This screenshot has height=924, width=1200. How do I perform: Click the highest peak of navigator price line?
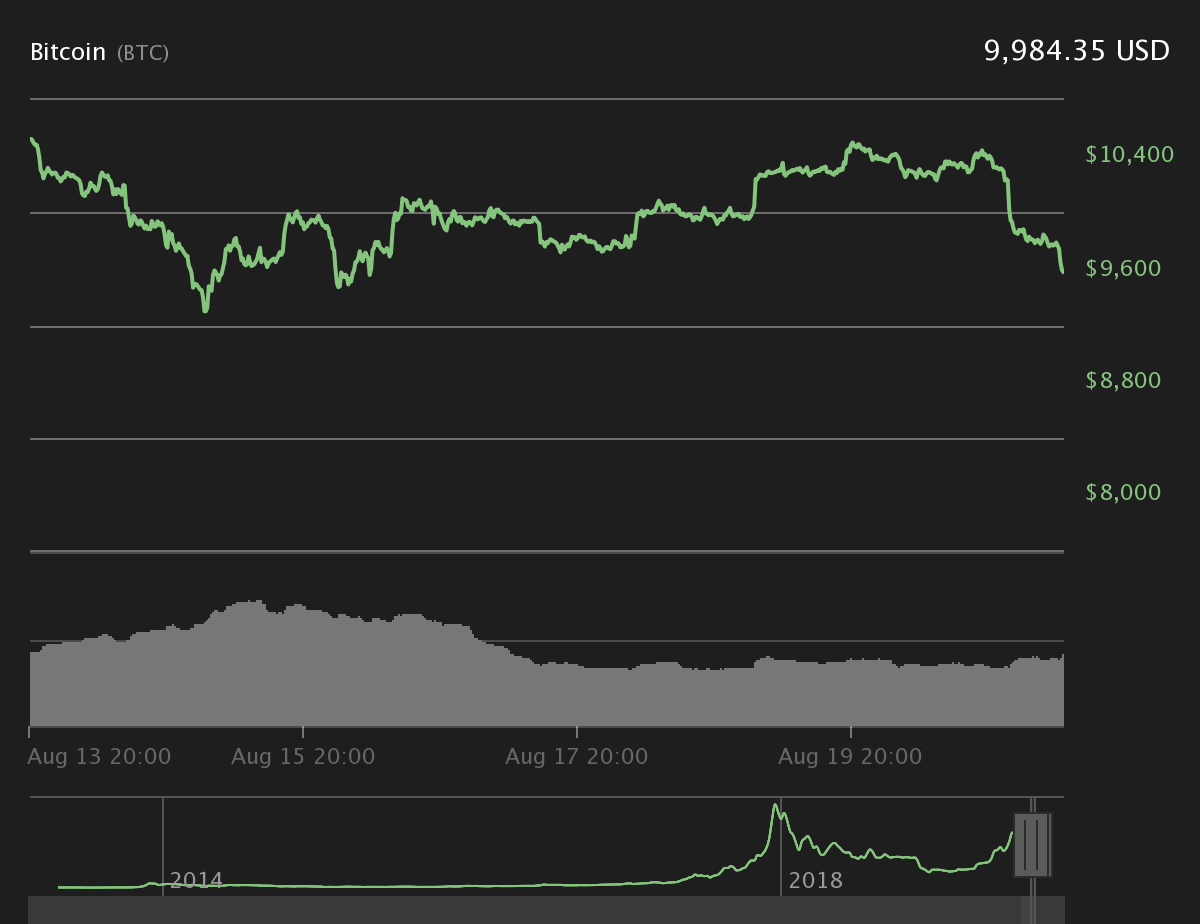coord(775,805)
